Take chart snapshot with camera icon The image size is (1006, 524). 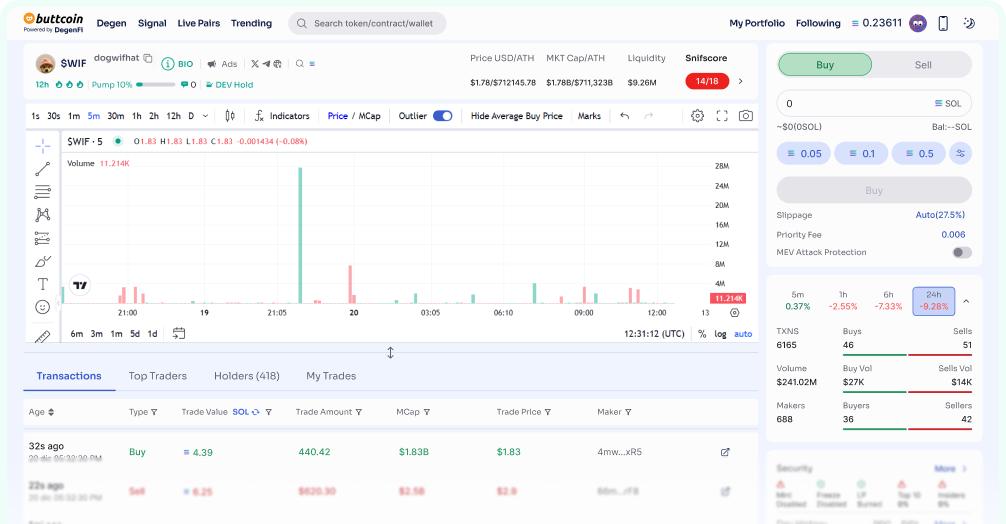[746, 116]
